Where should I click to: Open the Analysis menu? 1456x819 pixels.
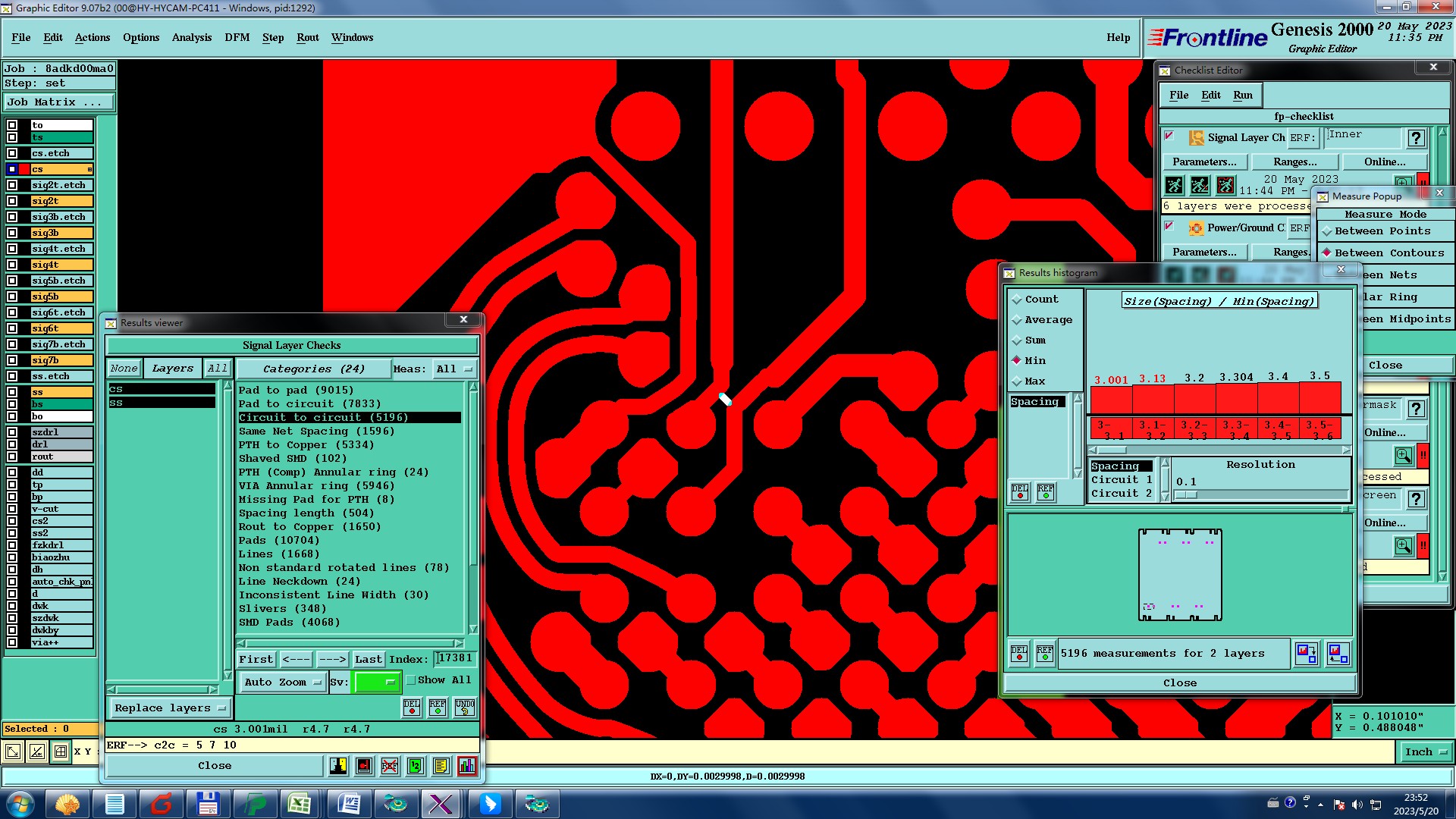tap(191, 37)
